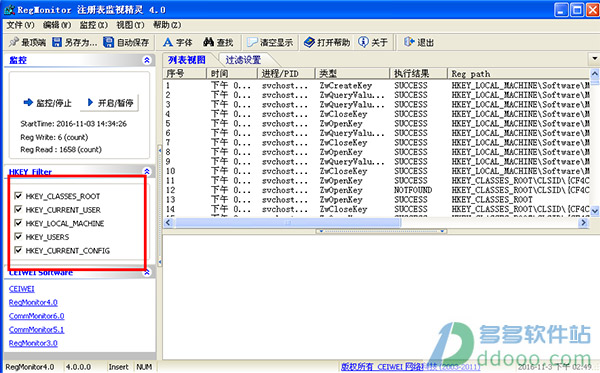Sort by the 类型 column header

352,73
